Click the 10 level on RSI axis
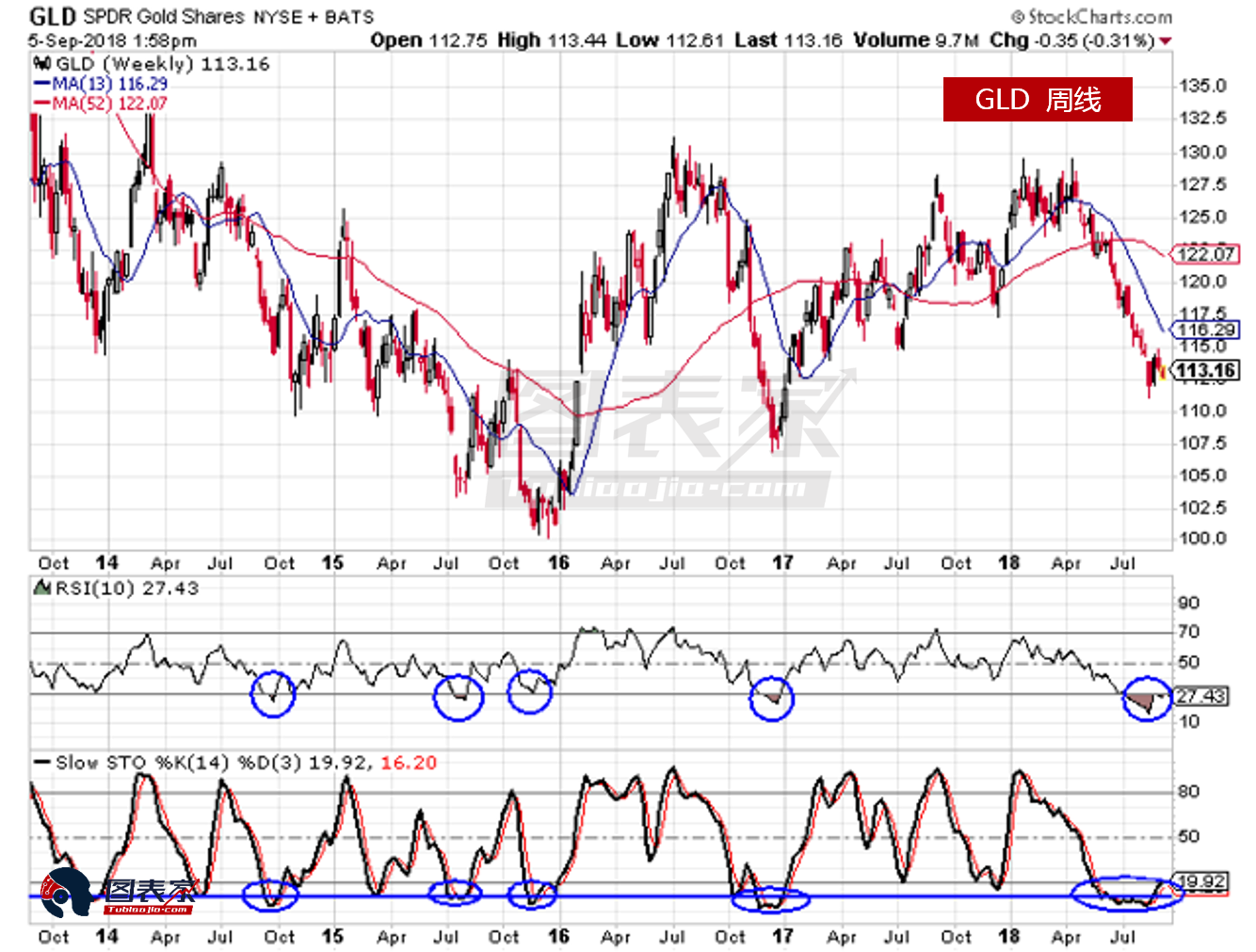Screen dimensions: 1256x952 [x=1189, y=721]
